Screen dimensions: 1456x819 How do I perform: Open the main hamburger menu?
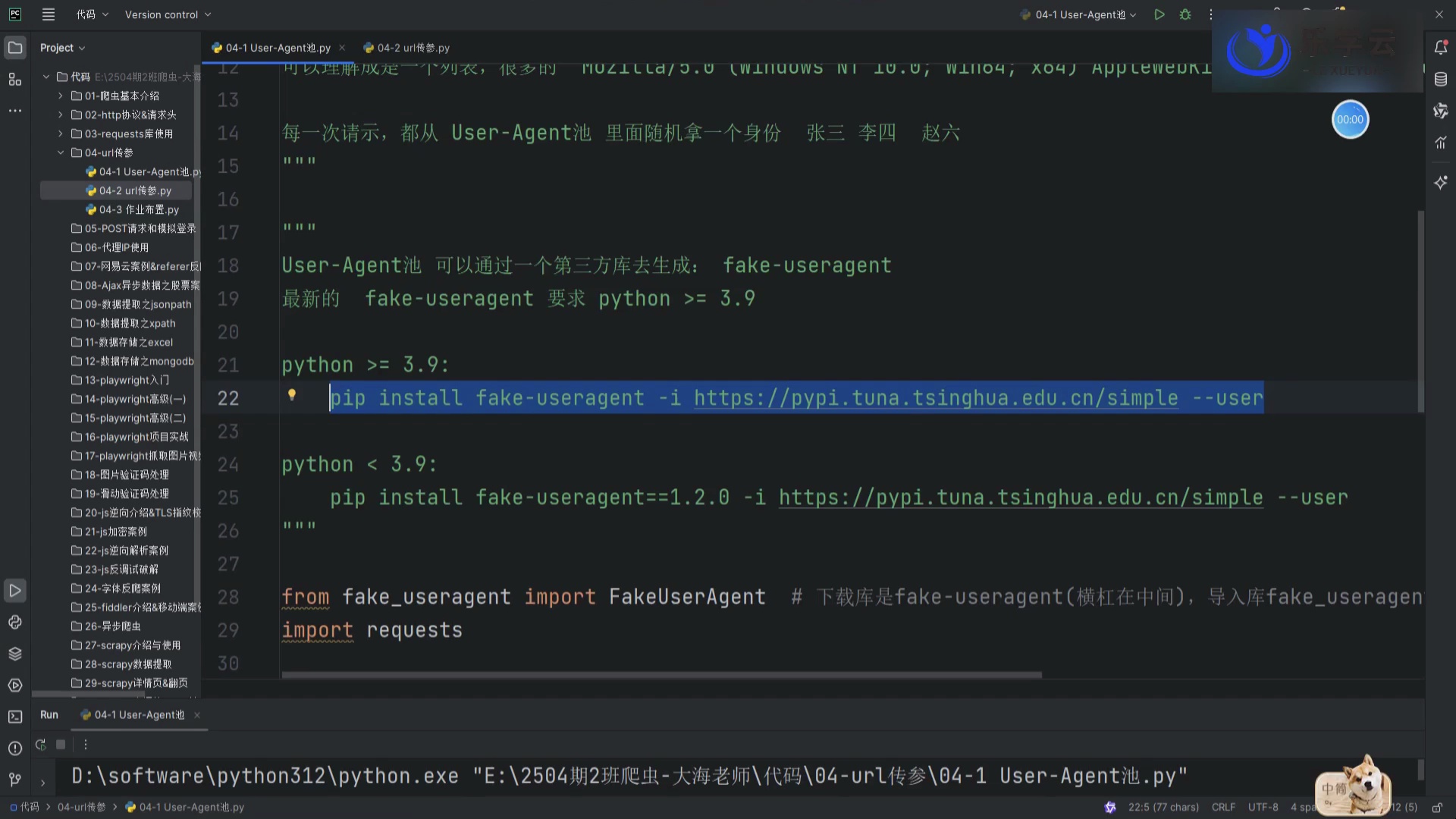[48, 14]
